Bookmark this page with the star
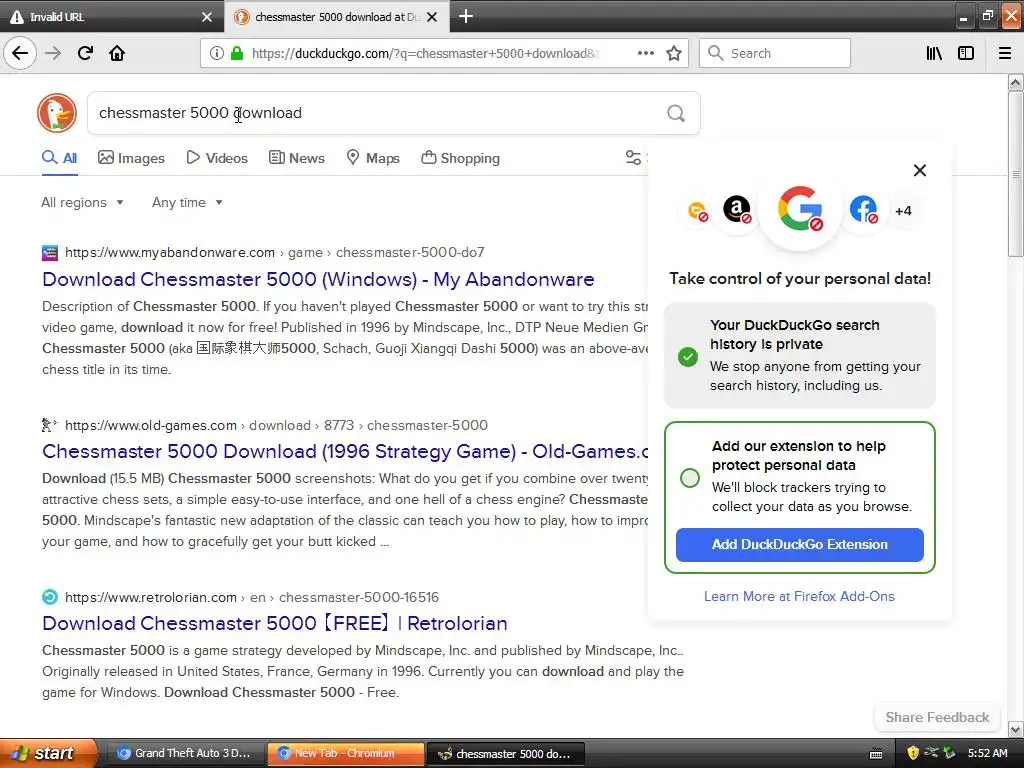 click(x=674, y=53)
